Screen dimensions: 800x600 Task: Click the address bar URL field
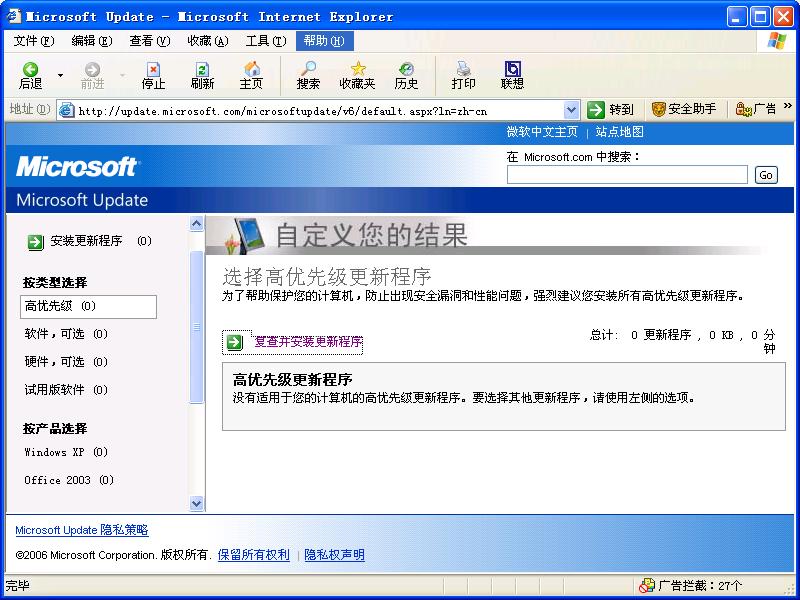[320, 110]
